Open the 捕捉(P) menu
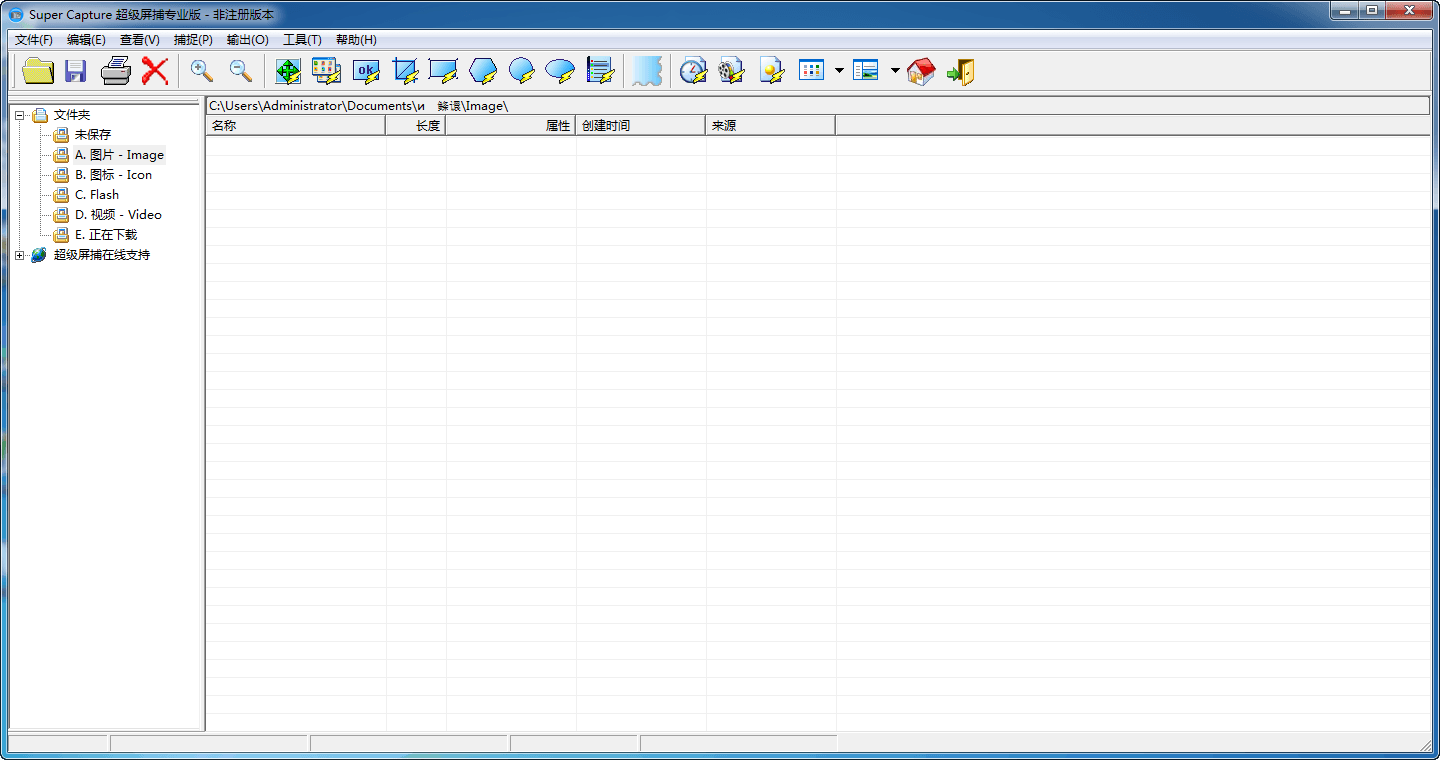This screenshot has width=1440, height=760. point(193,40)
